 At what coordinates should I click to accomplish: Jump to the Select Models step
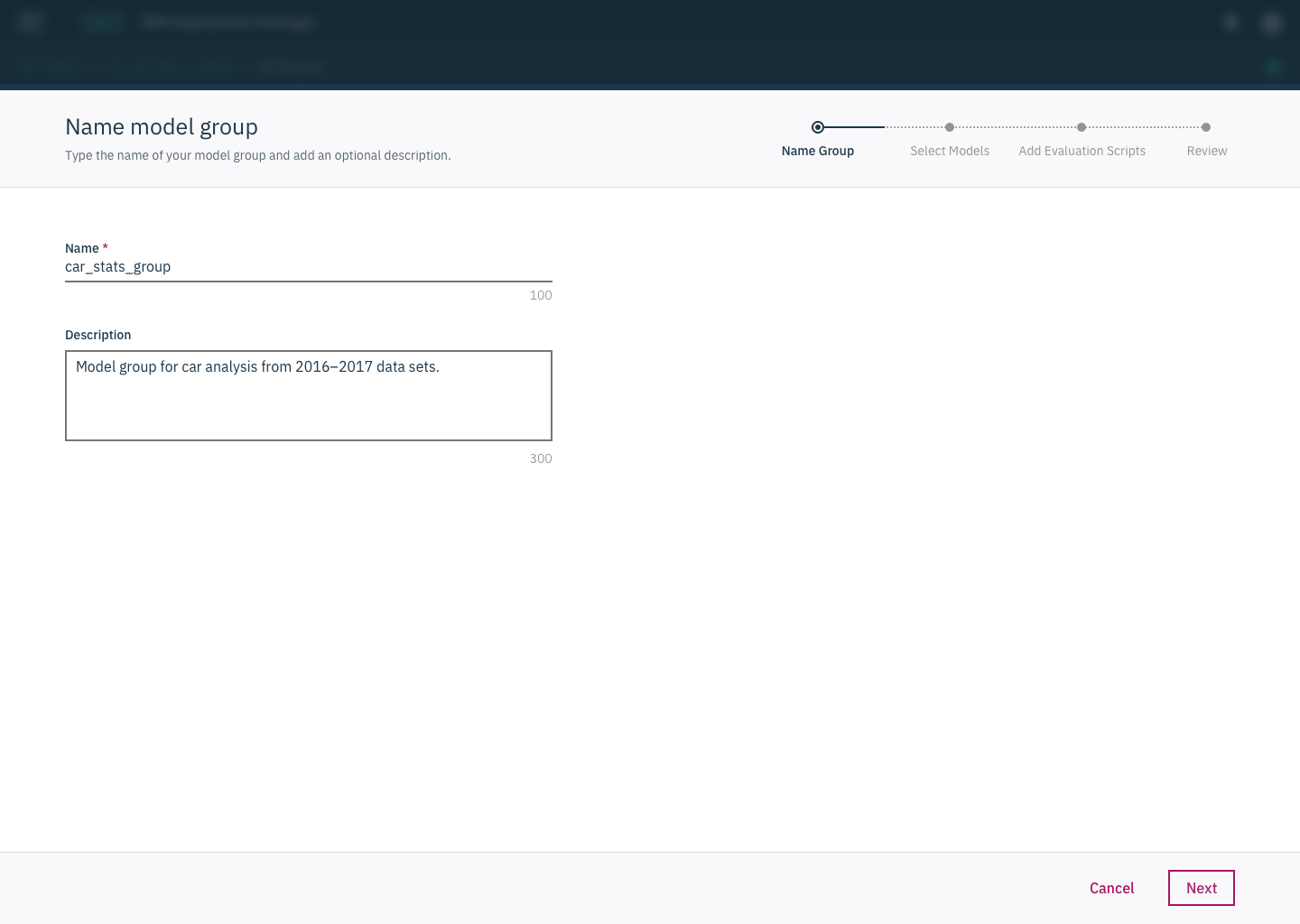(x=950, y=140)
